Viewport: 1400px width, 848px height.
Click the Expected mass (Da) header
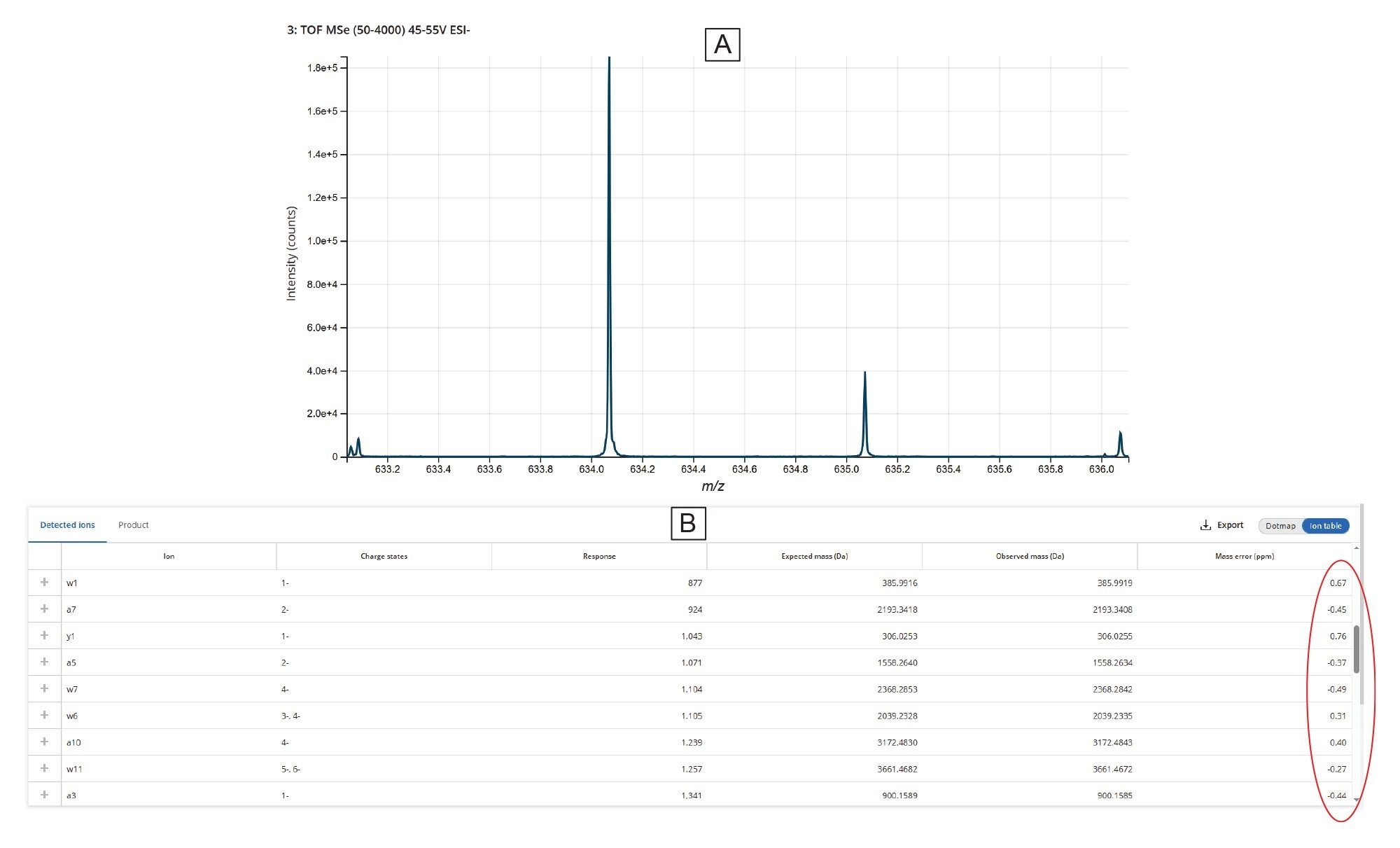click(x=814, y=556)
